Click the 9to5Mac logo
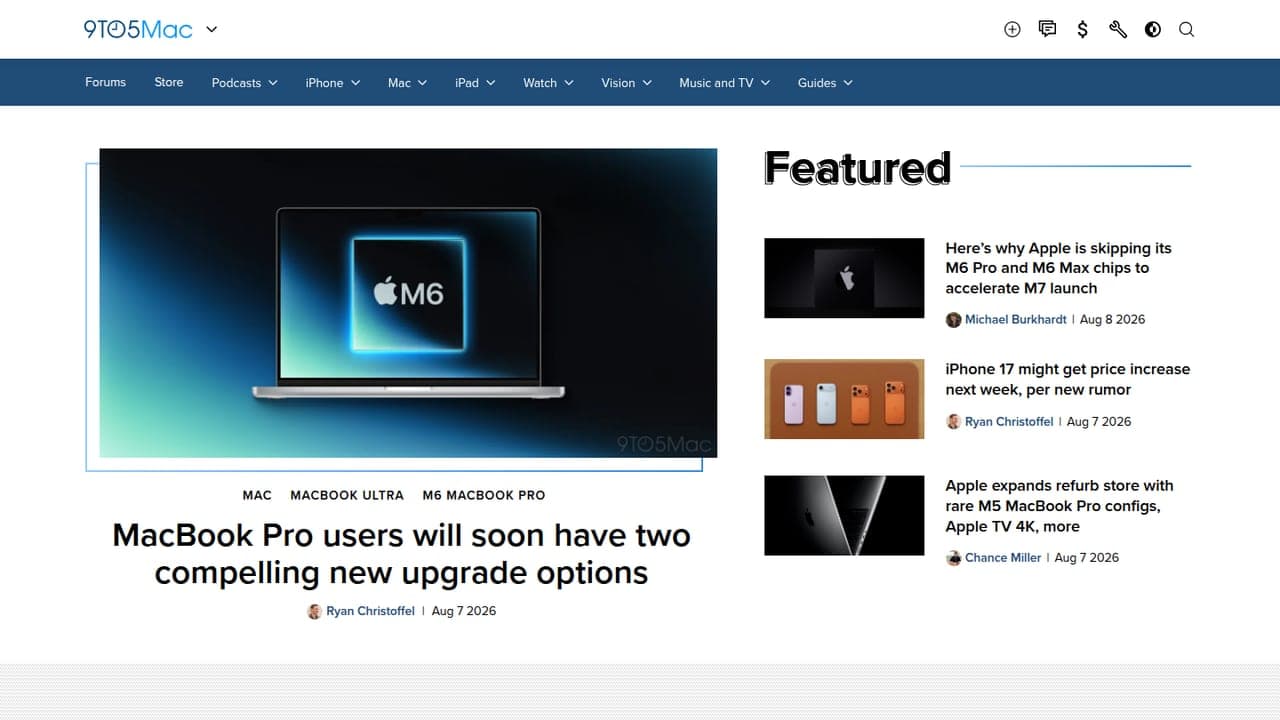This screenshot has width=1280, height=720. (138, 29)
